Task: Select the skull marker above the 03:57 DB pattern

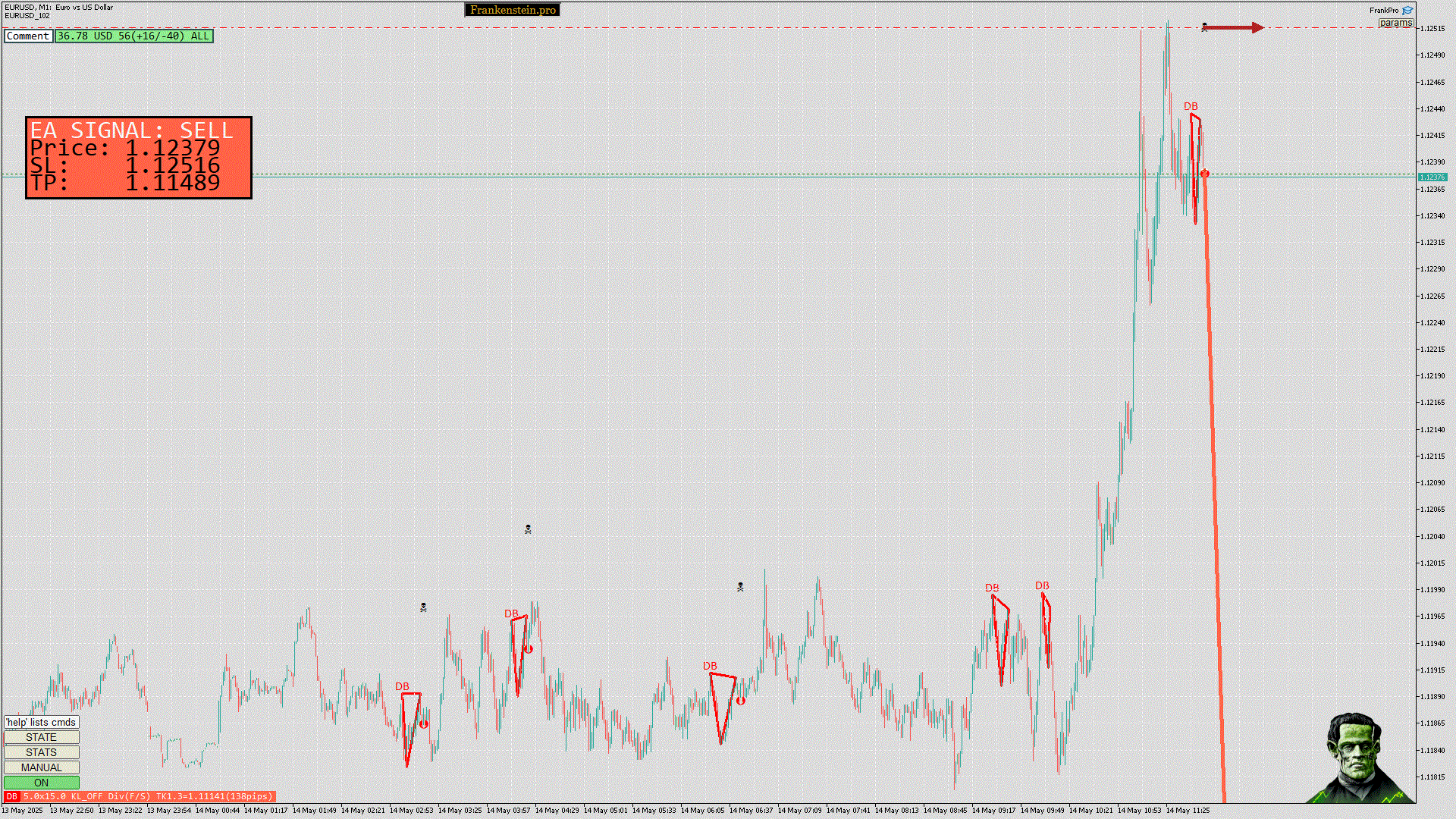Action: 528,529
